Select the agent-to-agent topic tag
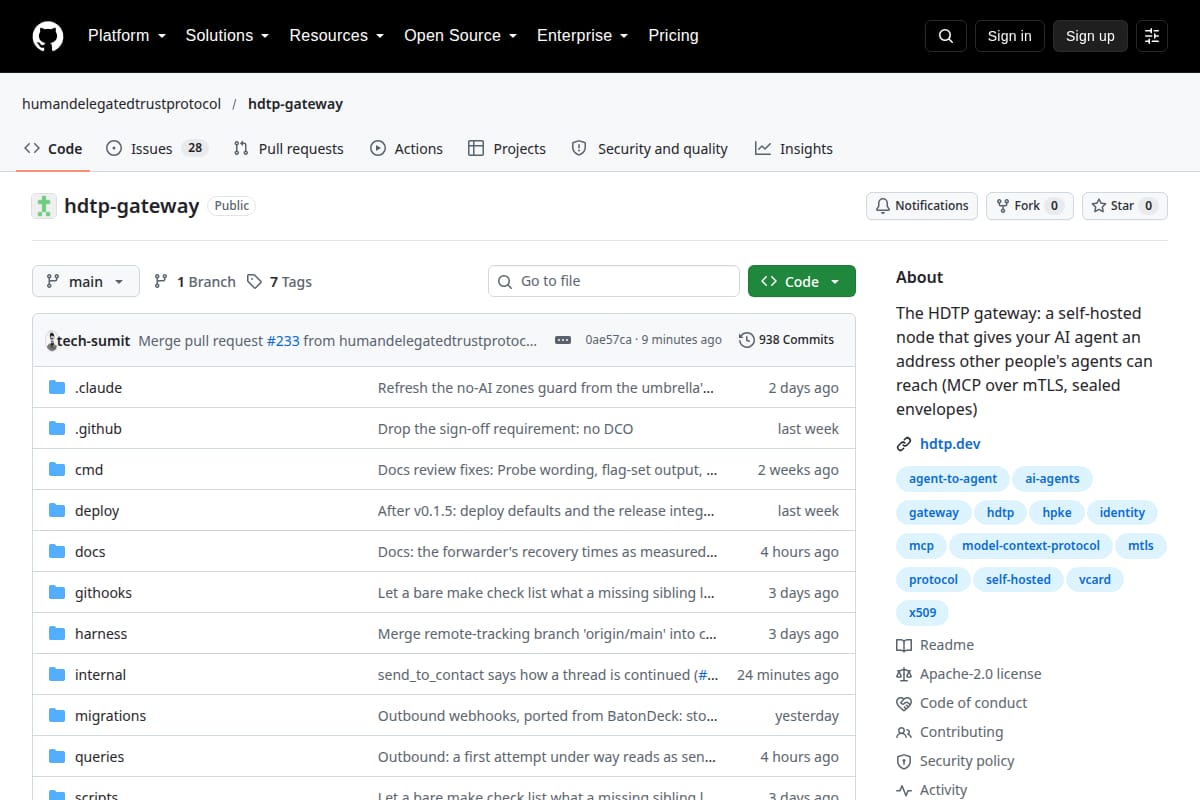 (x=953, y=479)
